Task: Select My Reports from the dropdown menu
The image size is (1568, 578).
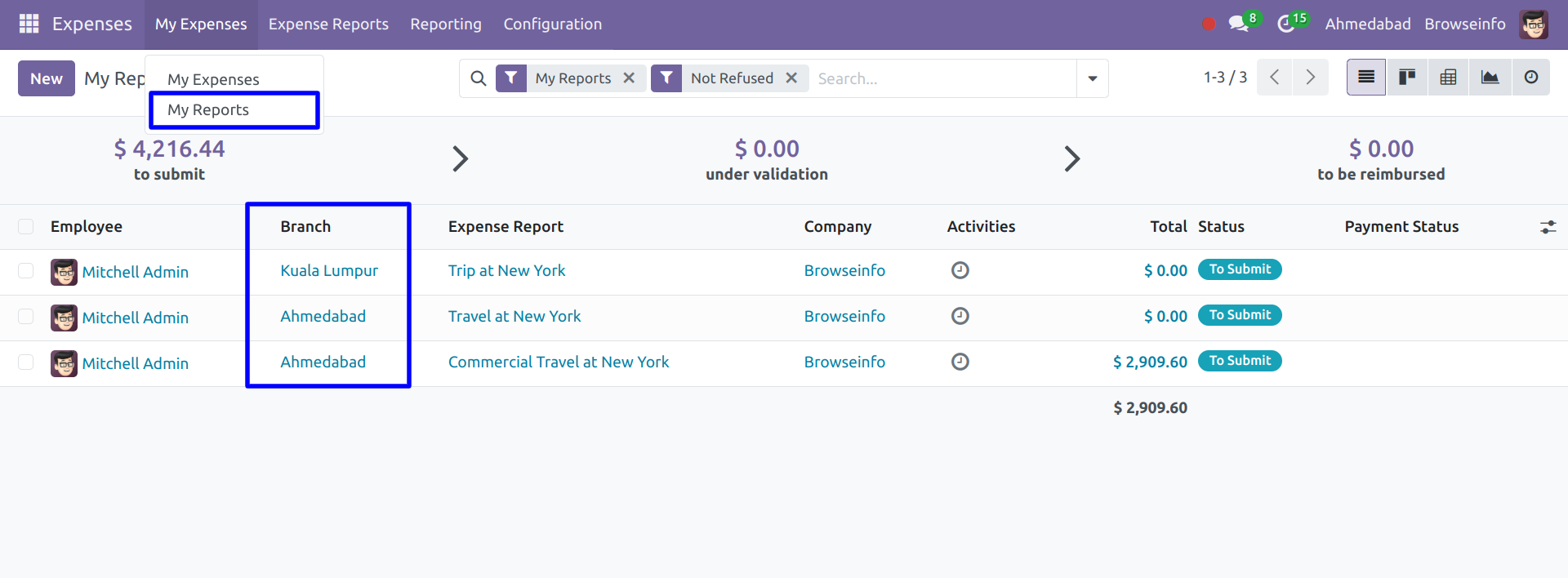Action: coord(208,110)
